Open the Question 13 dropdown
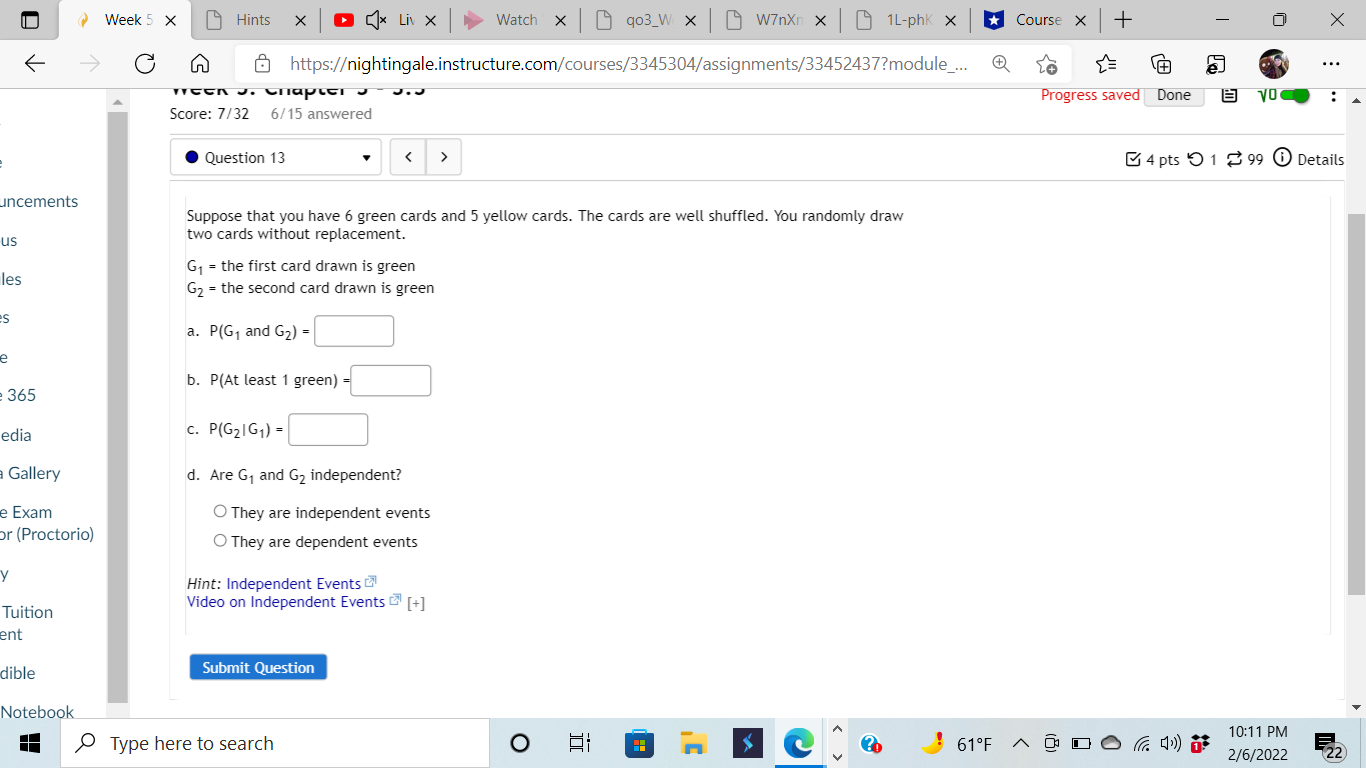This screenshot has height=768, width=1366. click(x=276, y=157)
